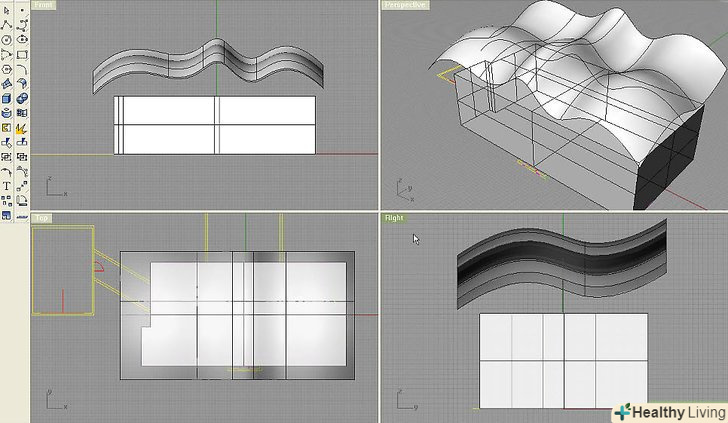
Task: Activate the Rectangle tool
Action: tap(21, 55)
